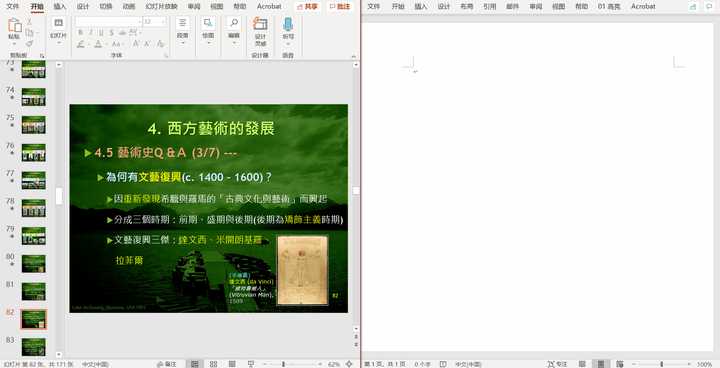
Task: Open the PowerPoint Insert tab
Action: (x=60, y=6)
